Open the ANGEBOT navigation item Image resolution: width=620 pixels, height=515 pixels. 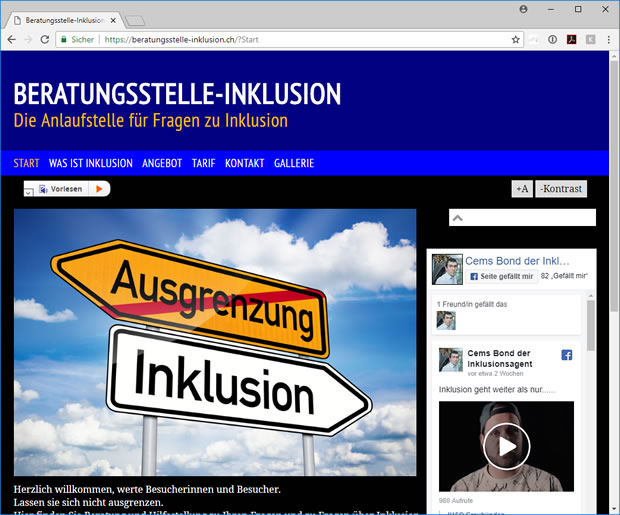click(x=162, y=163)
